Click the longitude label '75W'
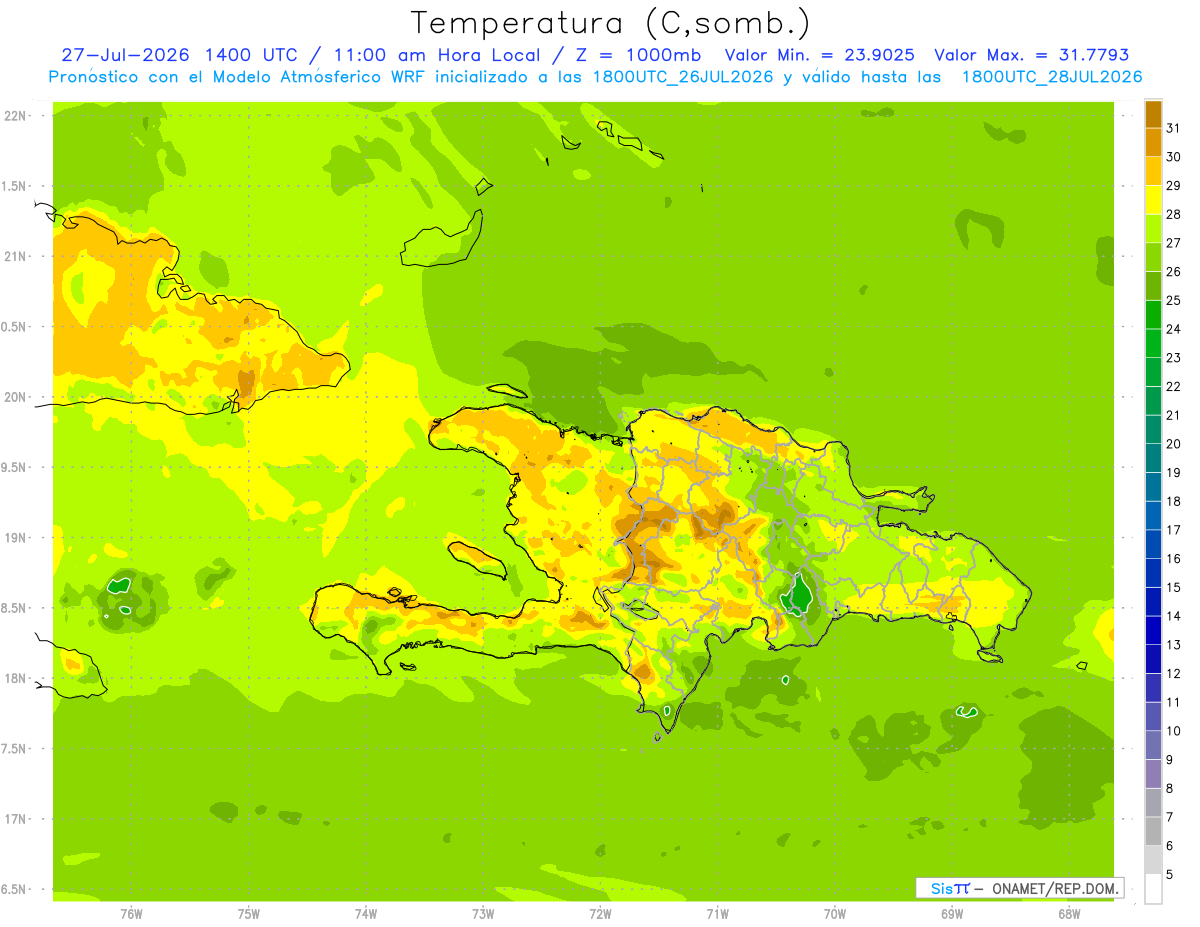This screenshot has height=927, width=1200. 249,915
